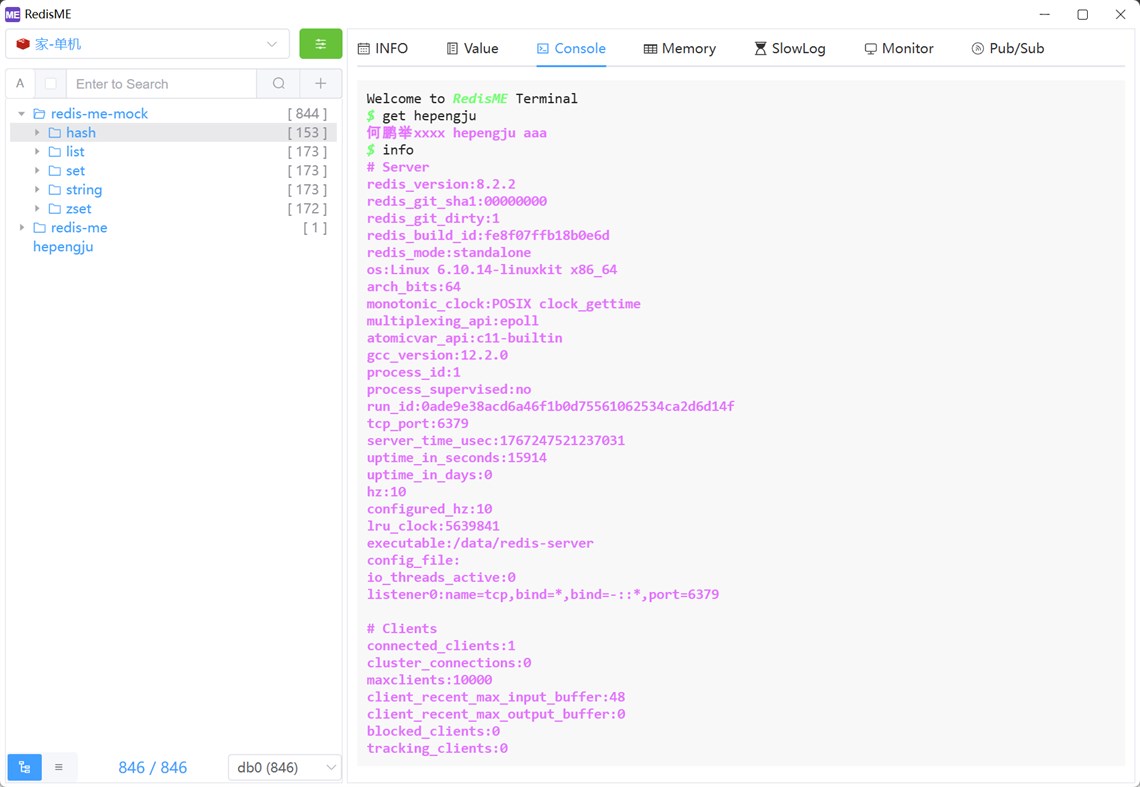Expand the set folder arrow
The image size is (1140, 787).
click(37, 170)
